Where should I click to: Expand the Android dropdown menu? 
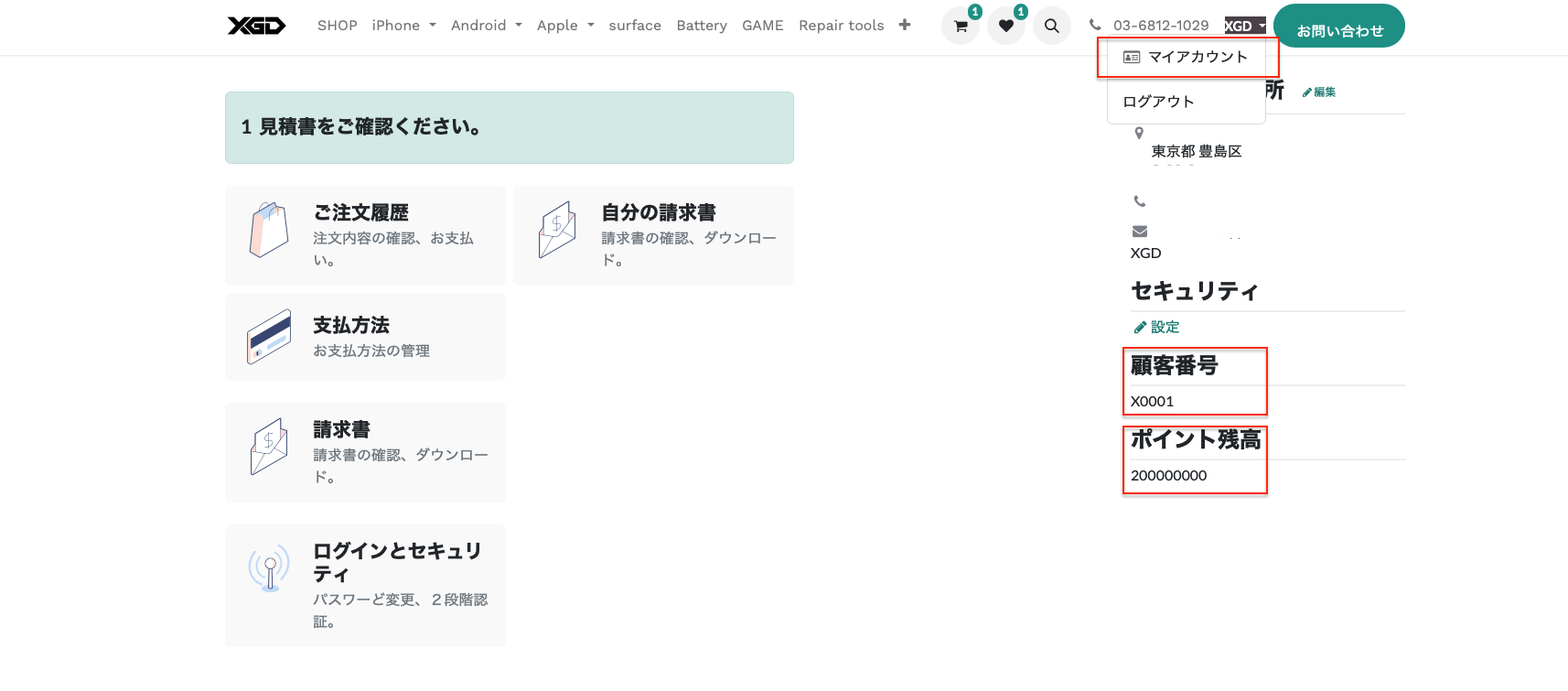click(486, 26)
